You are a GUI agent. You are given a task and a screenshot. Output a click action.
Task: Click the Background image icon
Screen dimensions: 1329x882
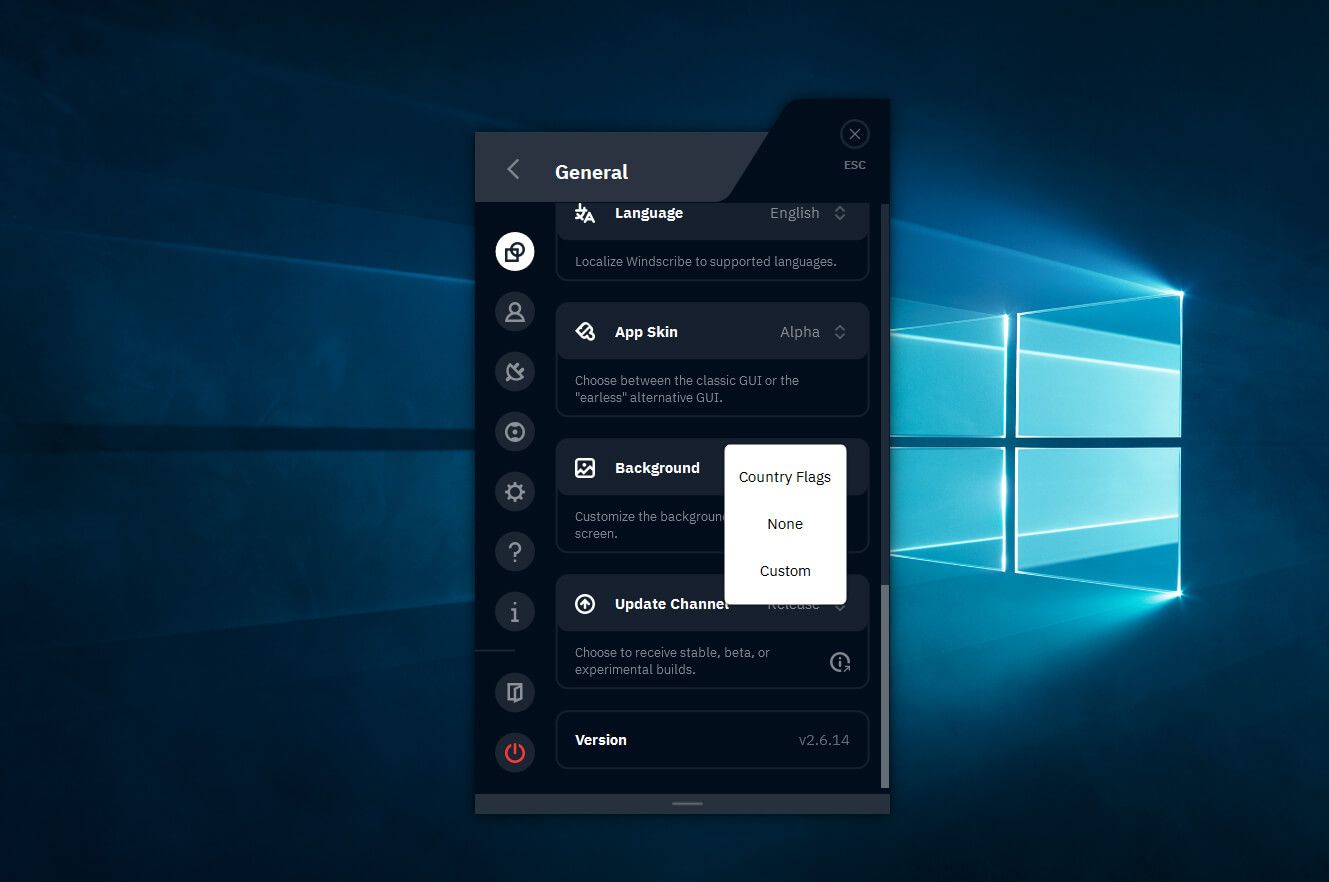pos(585,468)
